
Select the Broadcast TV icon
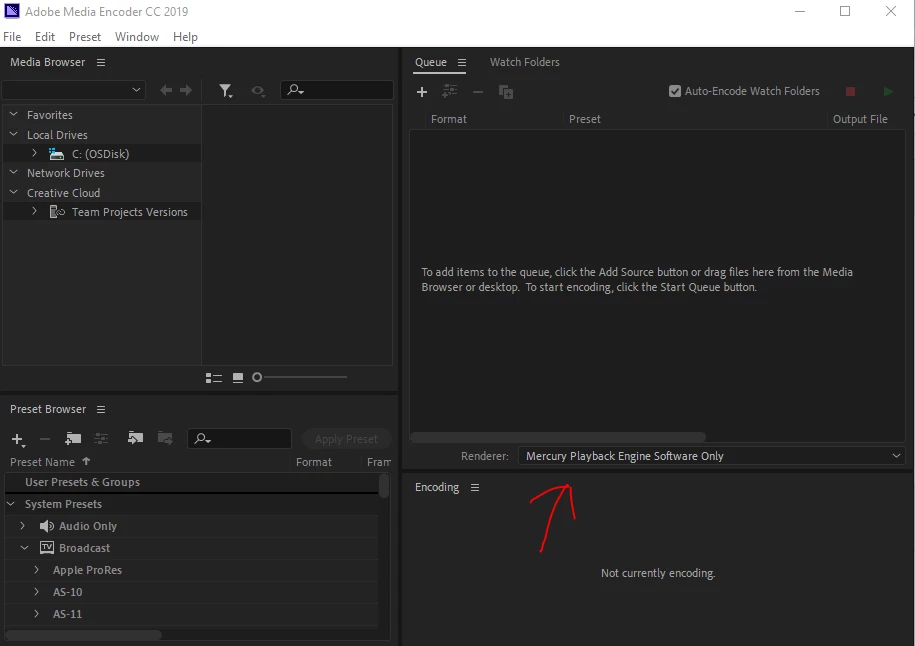47,547
